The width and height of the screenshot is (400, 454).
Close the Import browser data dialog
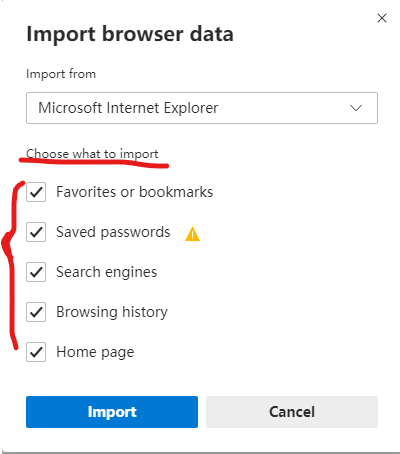[382, 18]
